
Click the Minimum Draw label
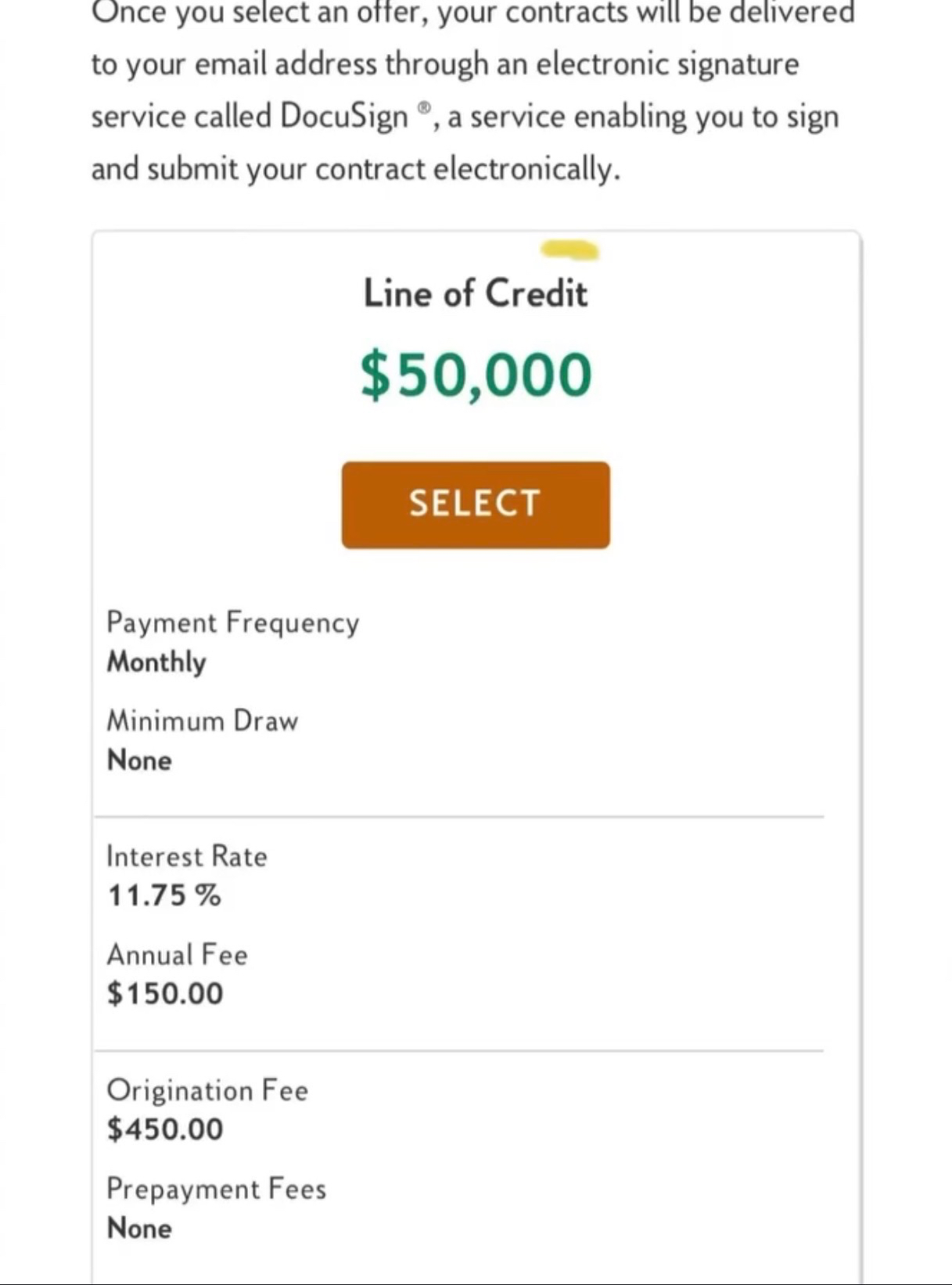(202, 720)
